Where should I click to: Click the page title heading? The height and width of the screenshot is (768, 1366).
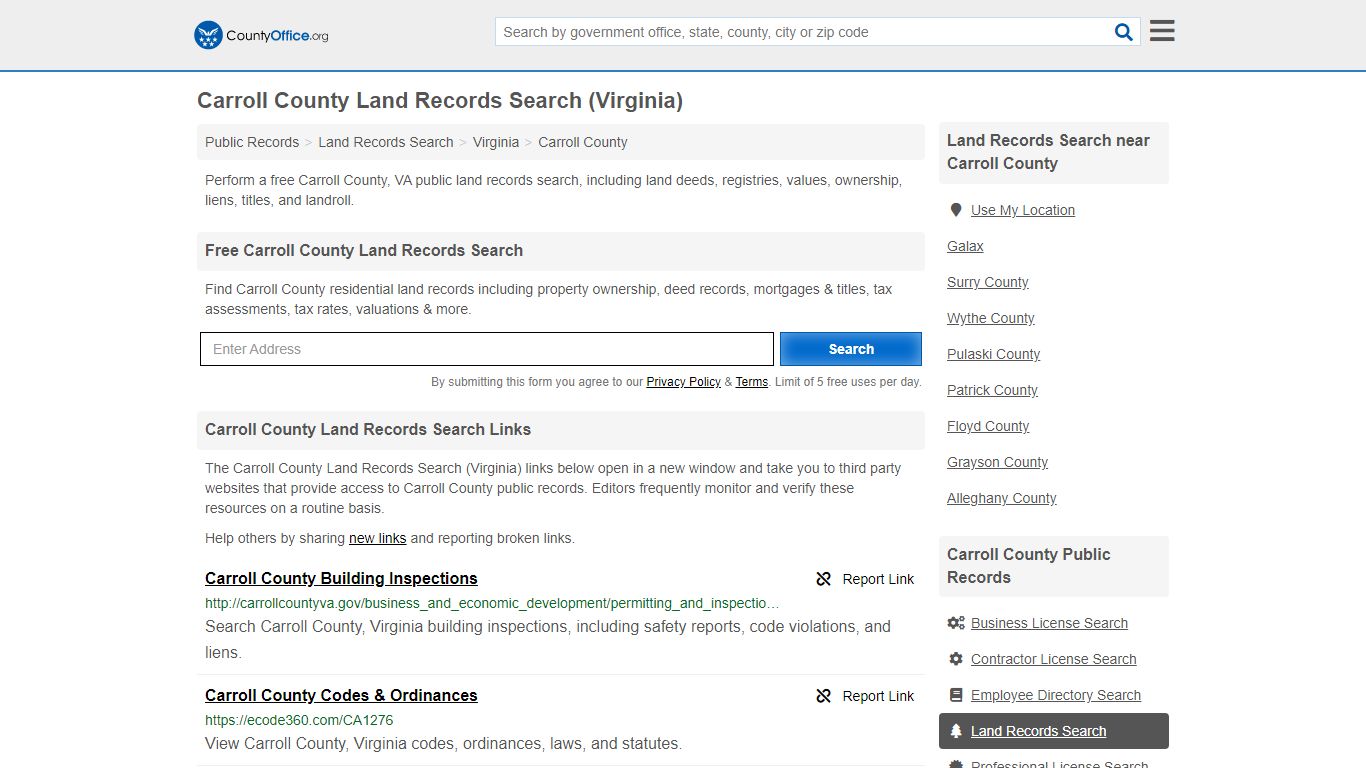point(440,101)
